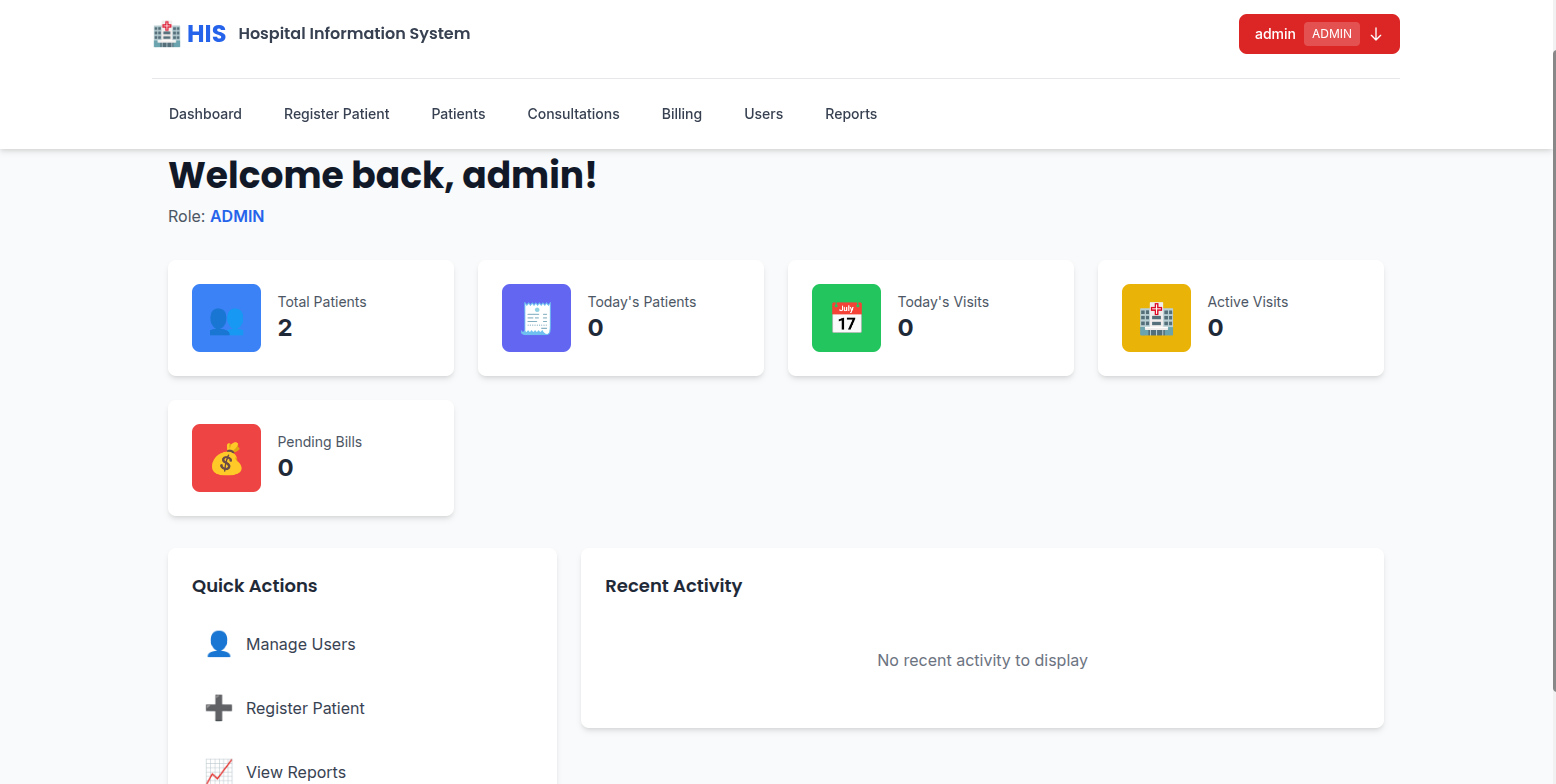
Task: Navigate to the Billing page
Action: (682, 114)
